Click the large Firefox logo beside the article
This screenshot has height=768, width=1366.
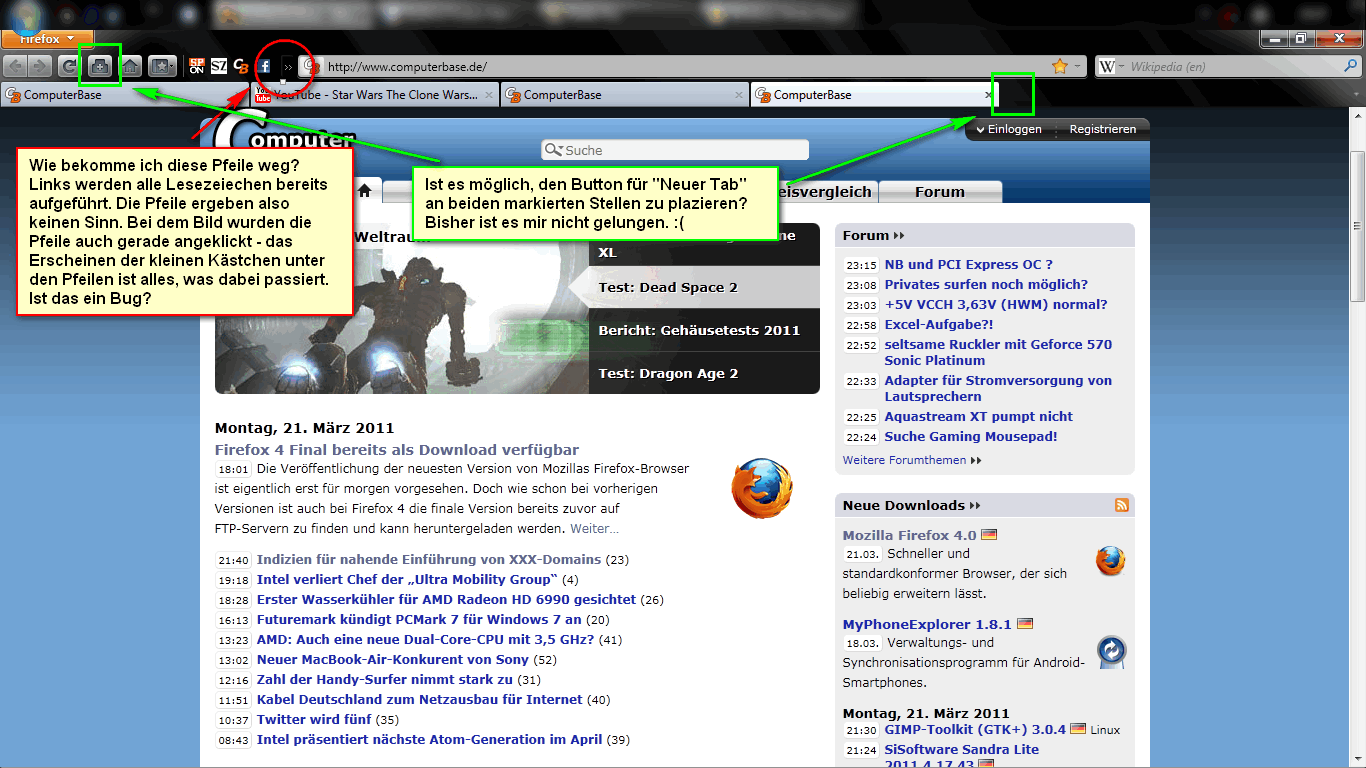762,488
